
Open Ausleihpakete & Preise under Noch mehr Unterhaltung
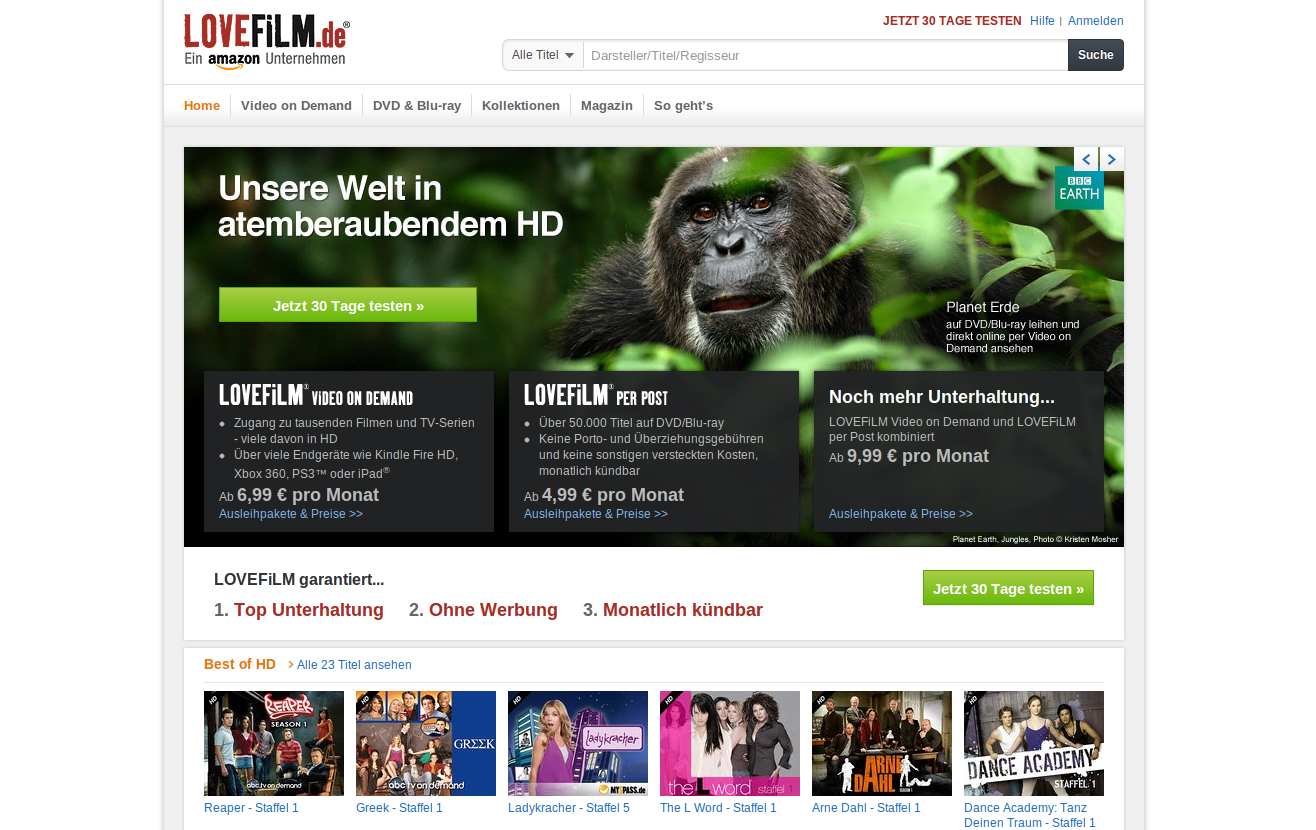[x=901, y=514]
